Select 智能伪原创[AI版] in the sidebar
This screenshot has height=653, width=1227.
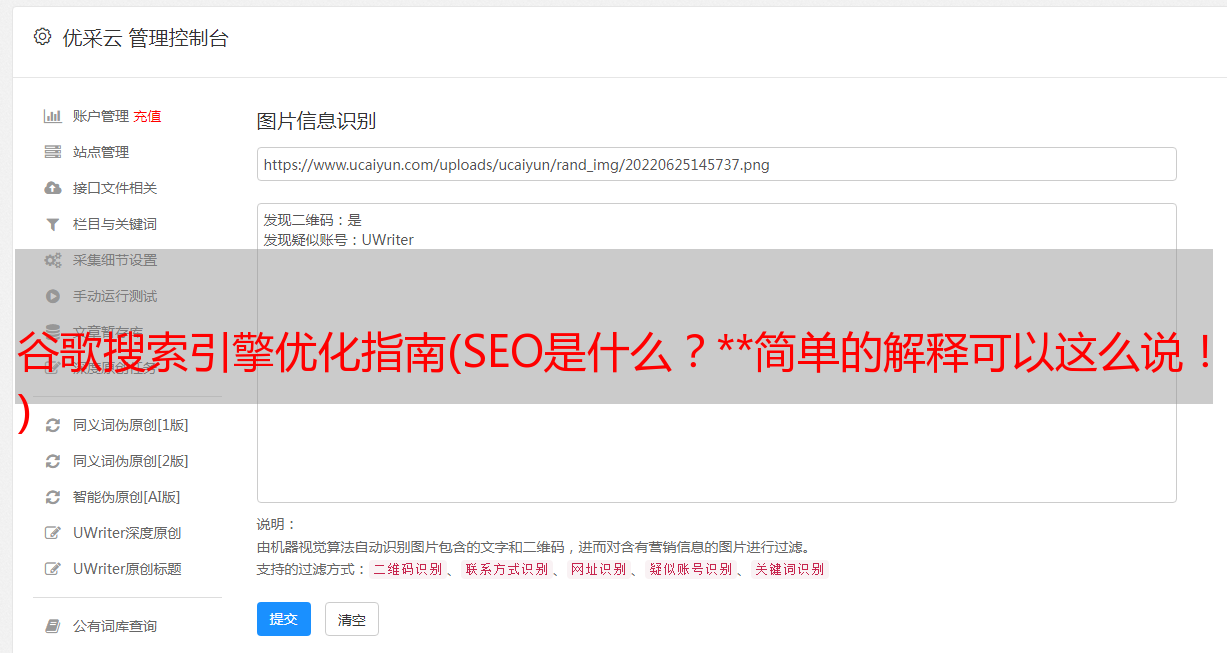(x=127, y=497)
